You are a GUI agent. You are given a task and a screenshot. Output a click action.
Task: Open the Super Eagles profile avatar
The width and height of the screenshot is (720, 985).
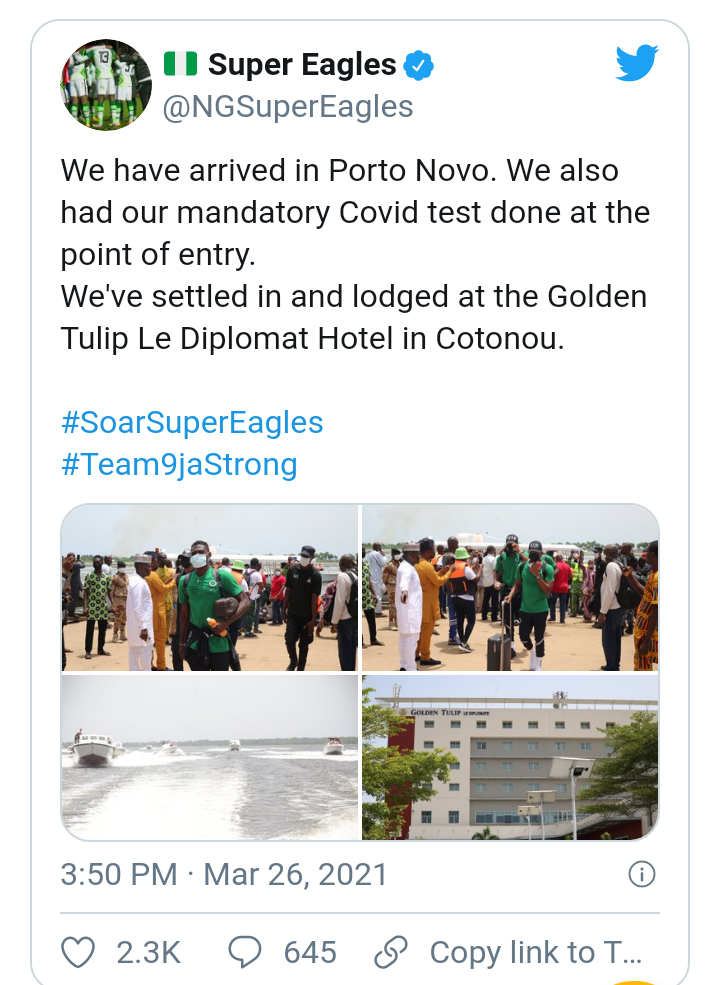click(x=106, y=85)
